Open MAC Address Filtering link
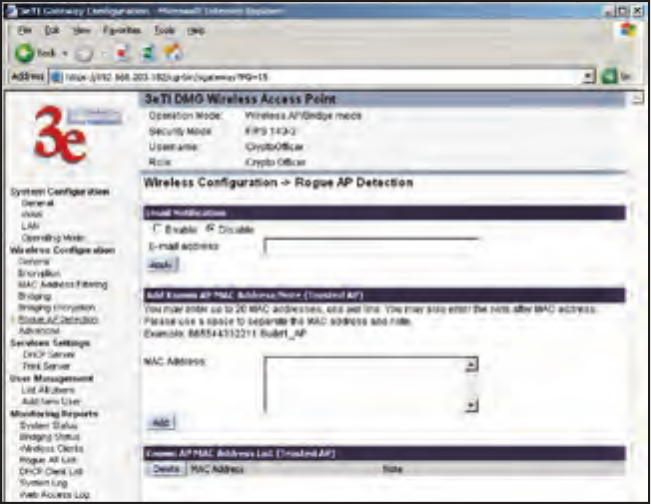The image size is (651, 504). [x=63, y=284]
